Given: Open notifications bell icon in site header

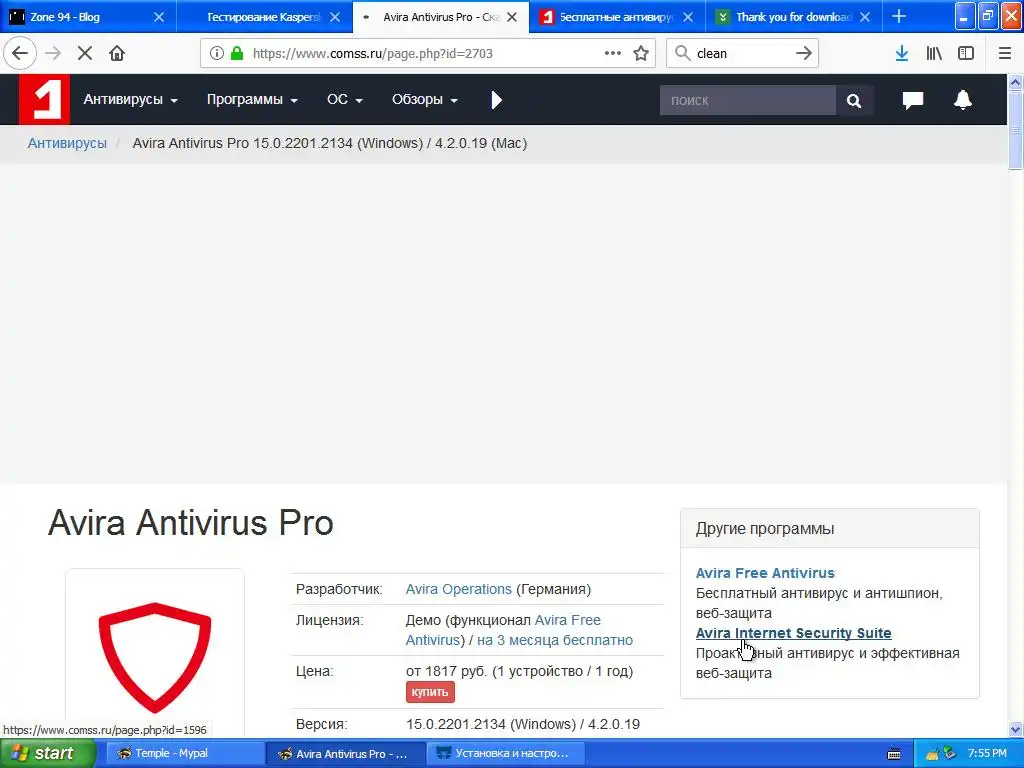Looking at the screenshot, I should (963, 100).
